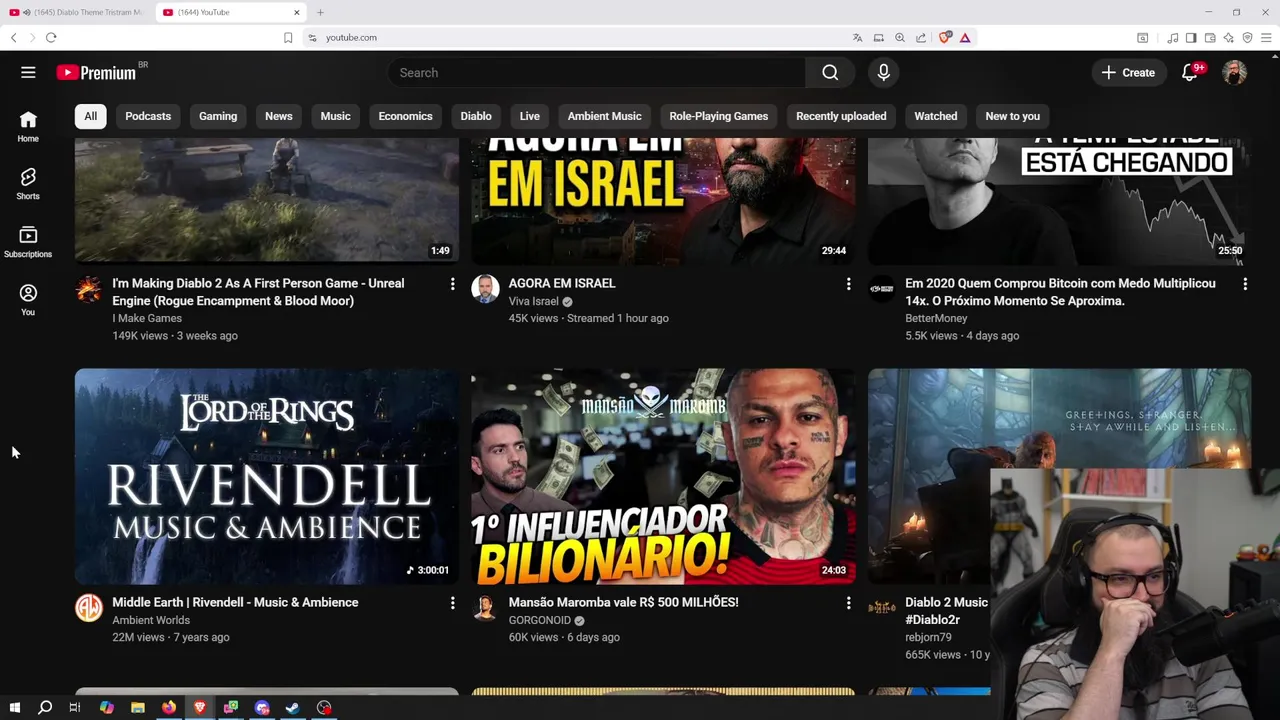
Task: Click the translate page icon
Action: coord(857,37)
